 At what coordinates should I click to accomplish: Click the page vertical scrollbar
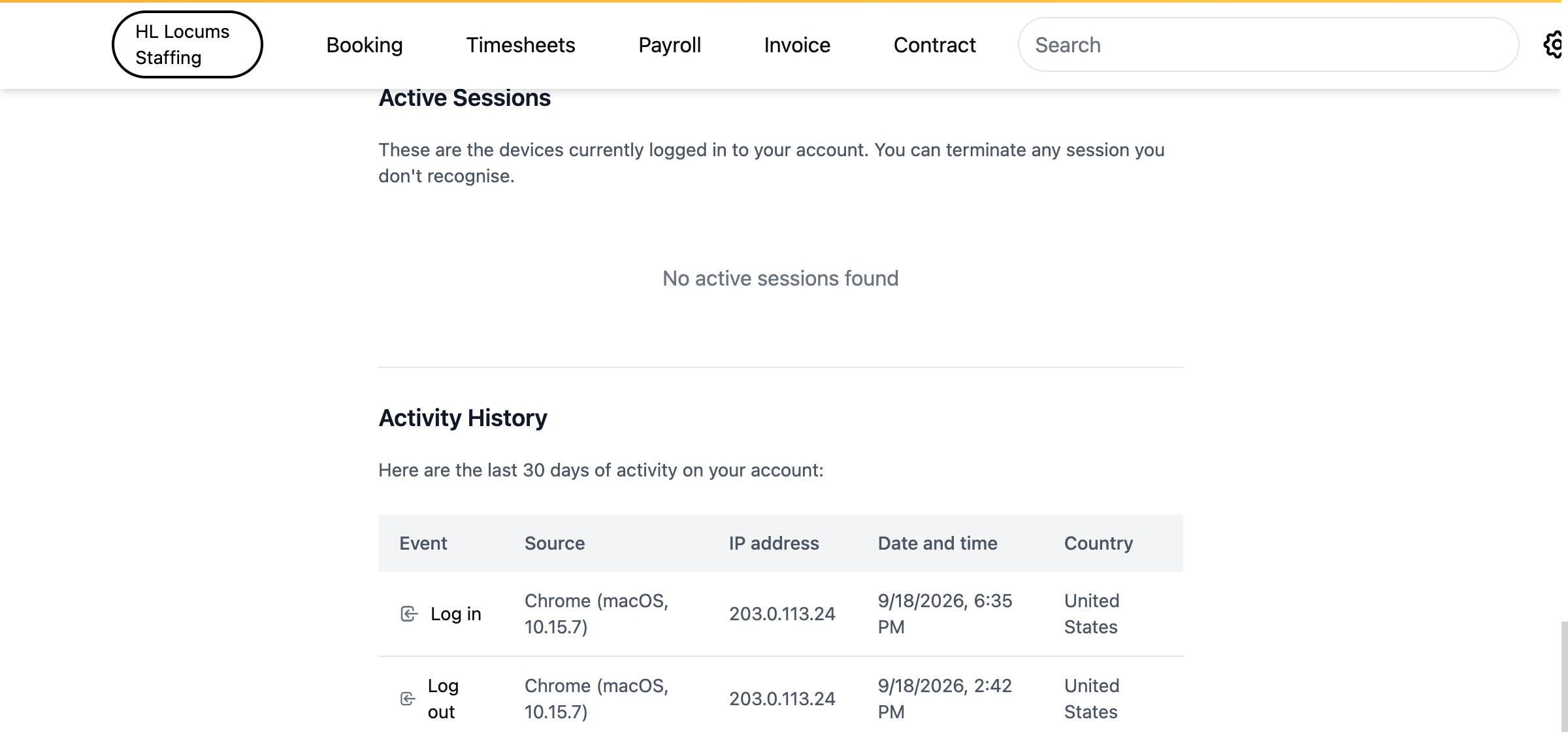point(1564,676)
